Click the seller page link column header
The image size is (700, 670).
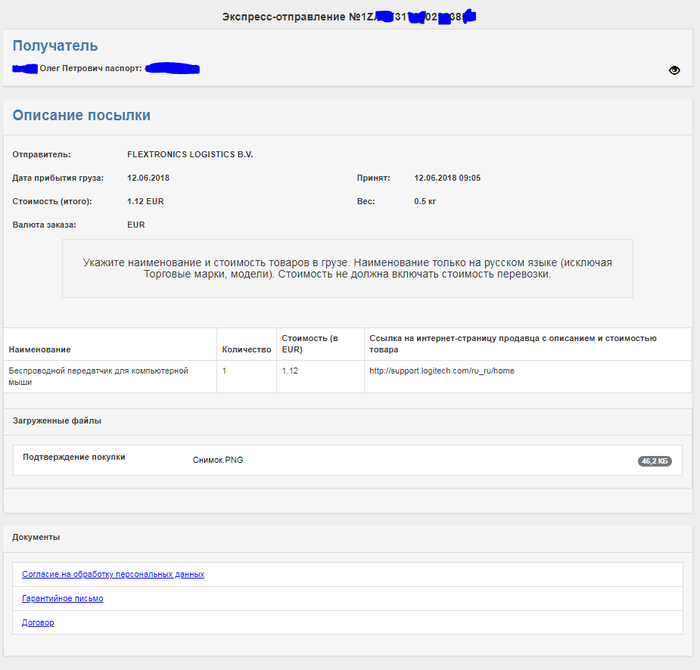click(x=512, y=344)
